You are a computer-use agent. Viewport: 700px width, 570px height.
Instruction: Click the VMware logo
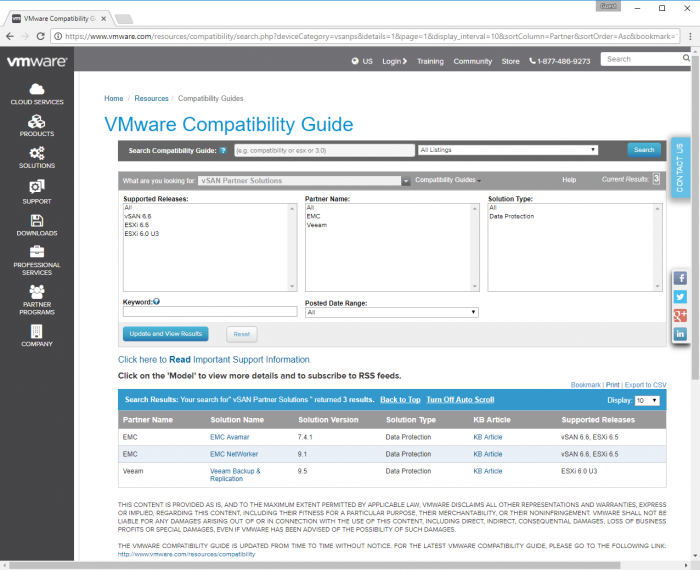coord(37,62)
